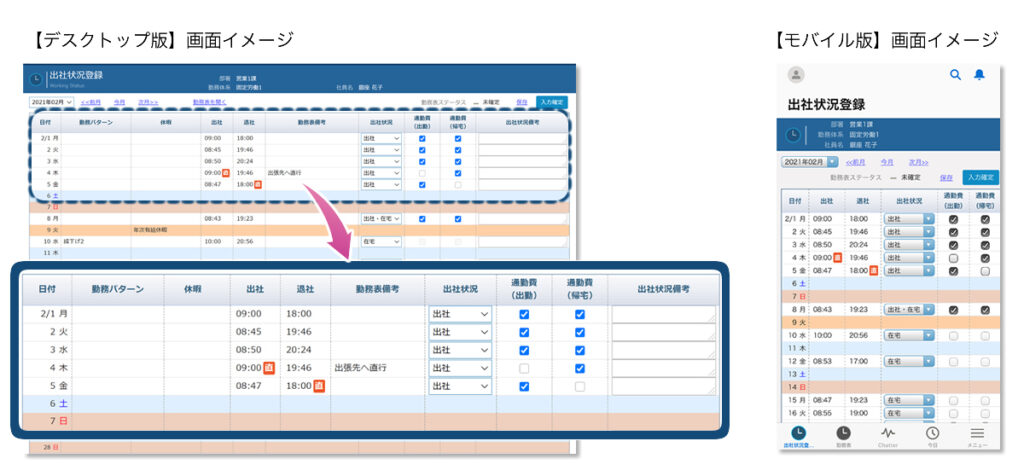Tap the 今日 clock icon in bottom bar
The image size is (1024, 476).
[x=932, y=435]
